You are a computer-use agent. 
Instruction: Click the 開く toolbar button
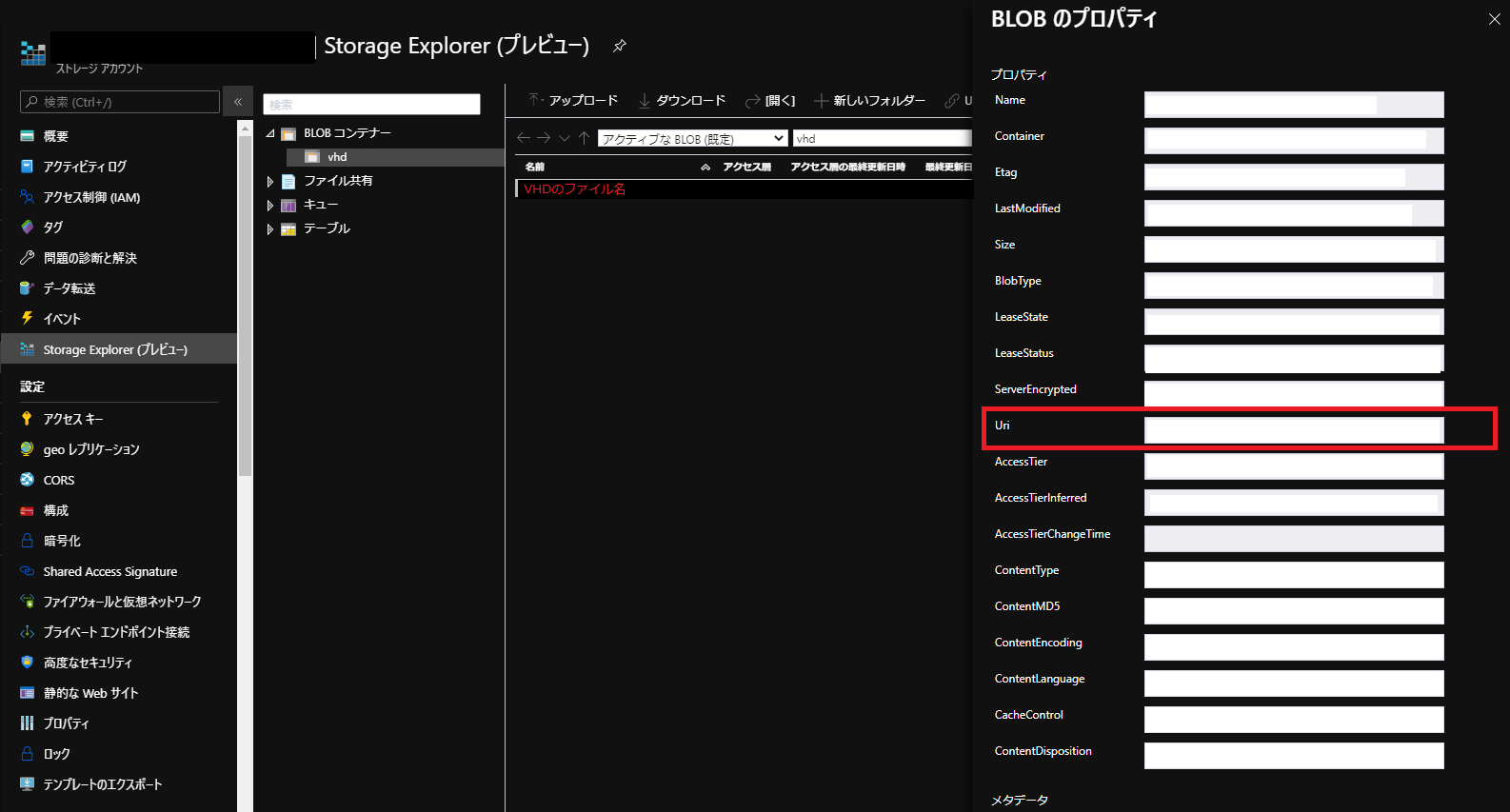pos(770,100)
